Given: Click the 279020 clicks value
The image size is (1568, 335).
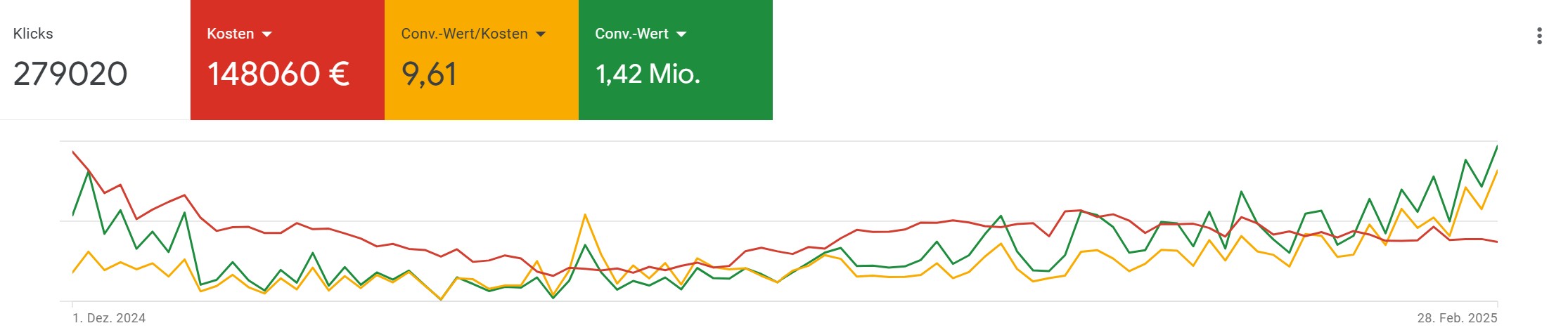Looking at the screenshot, I should coord(70,74).
